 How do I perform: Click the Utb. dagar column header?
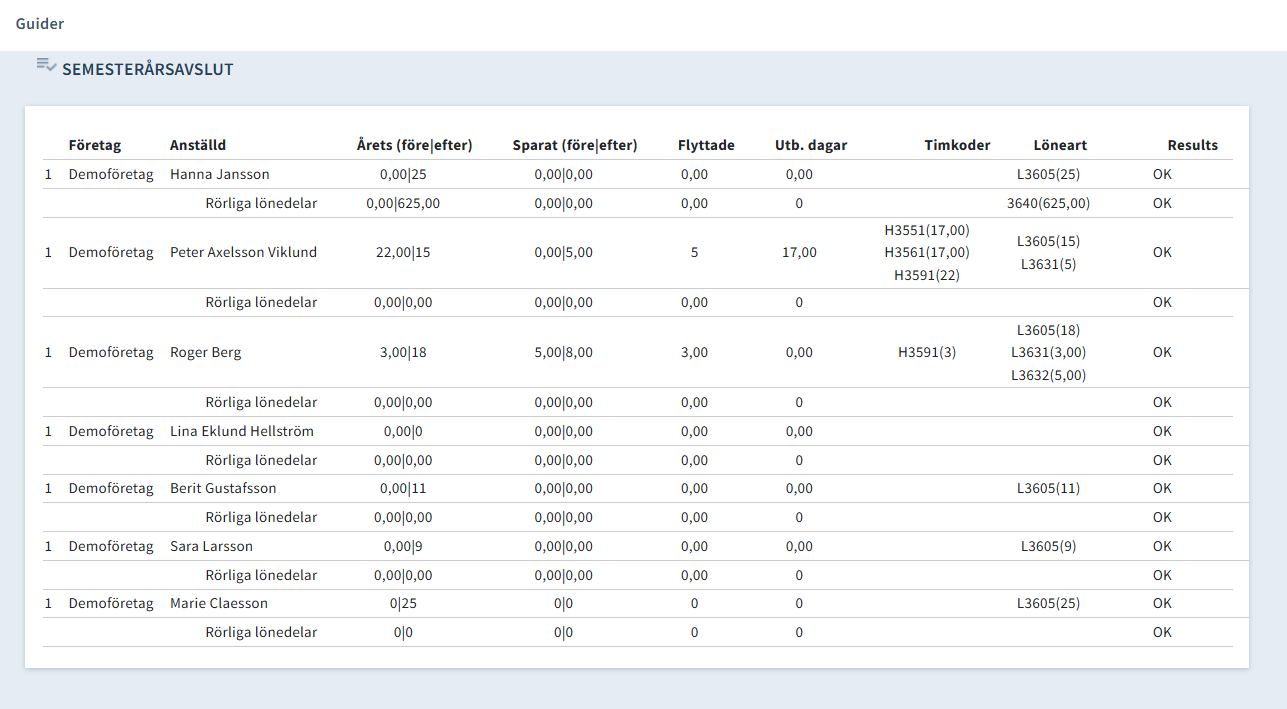pyautogui.click(x=810, y=145)
